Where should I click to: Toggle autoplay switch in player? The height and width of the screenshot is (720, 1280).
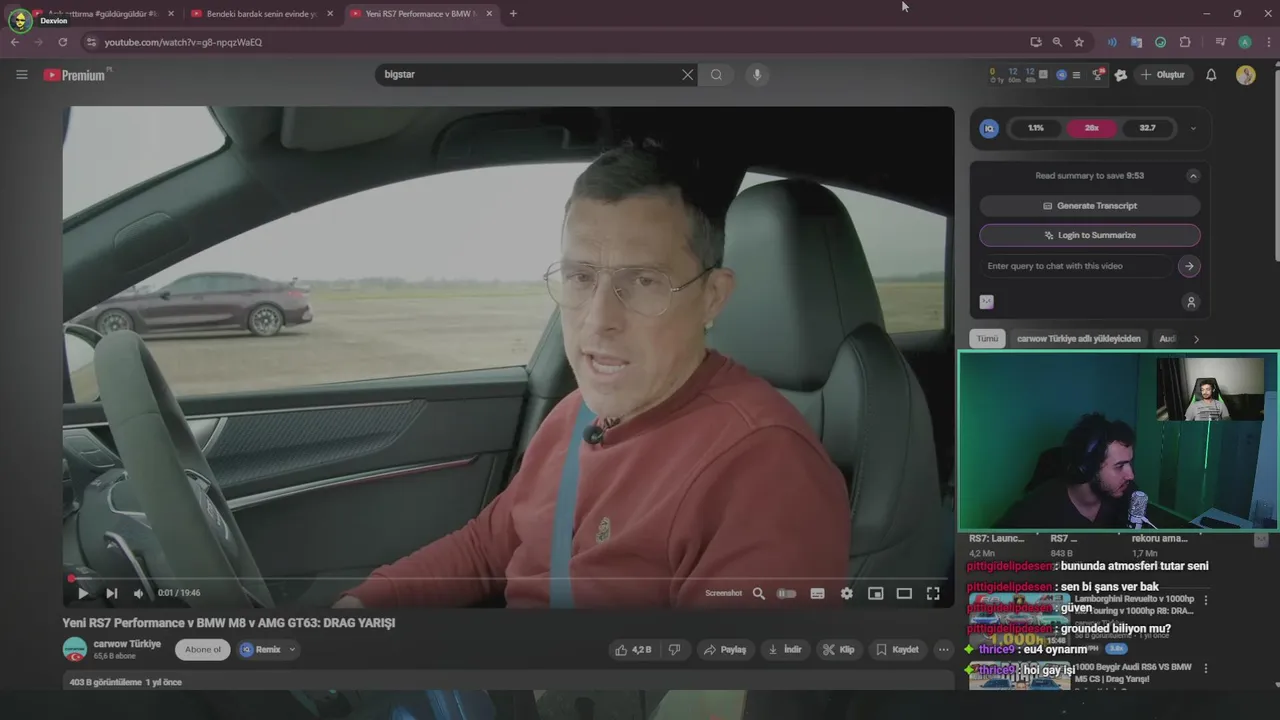coord(787,593)
